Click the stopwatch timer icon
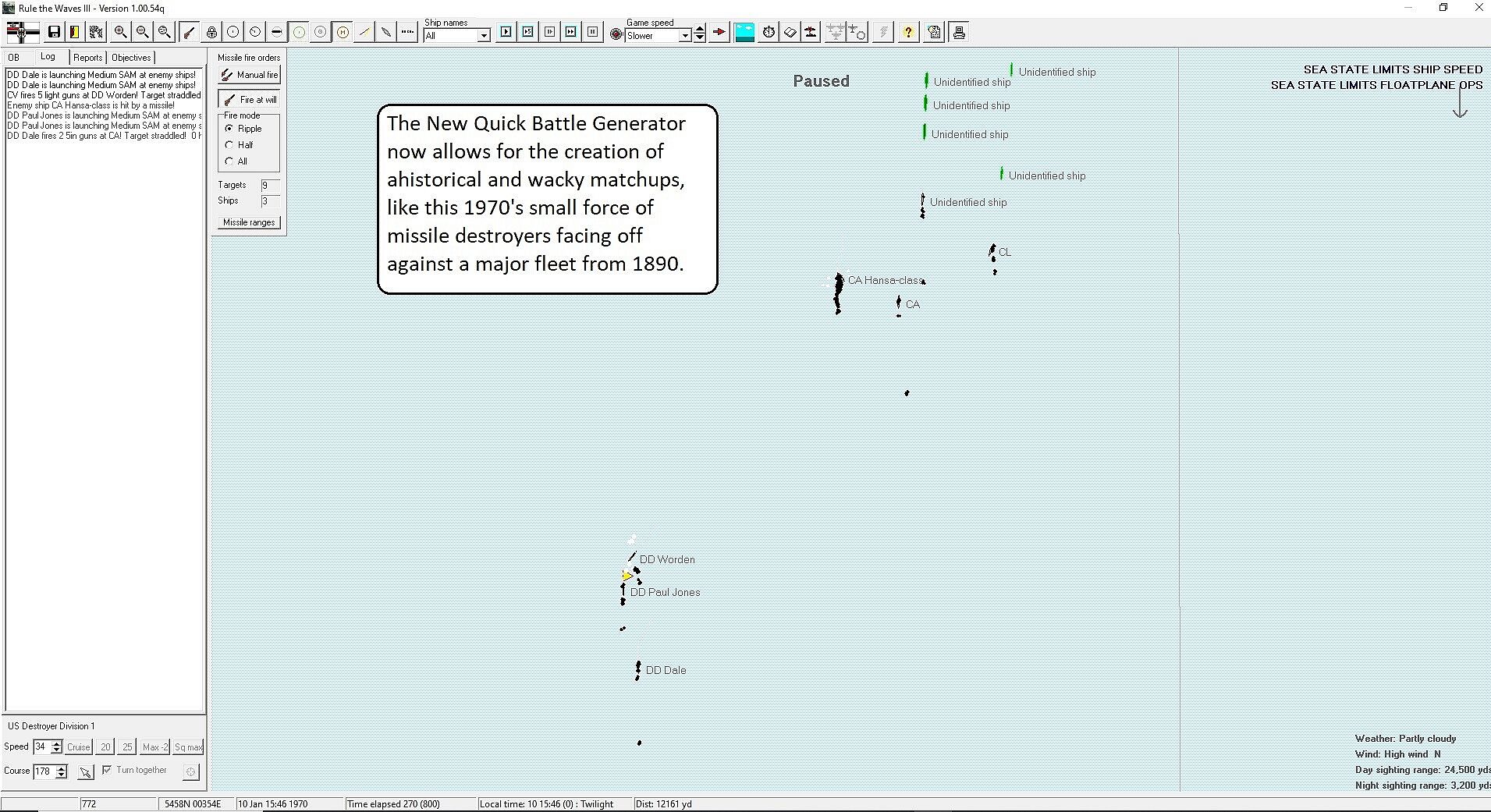 [x=769, y=32]
